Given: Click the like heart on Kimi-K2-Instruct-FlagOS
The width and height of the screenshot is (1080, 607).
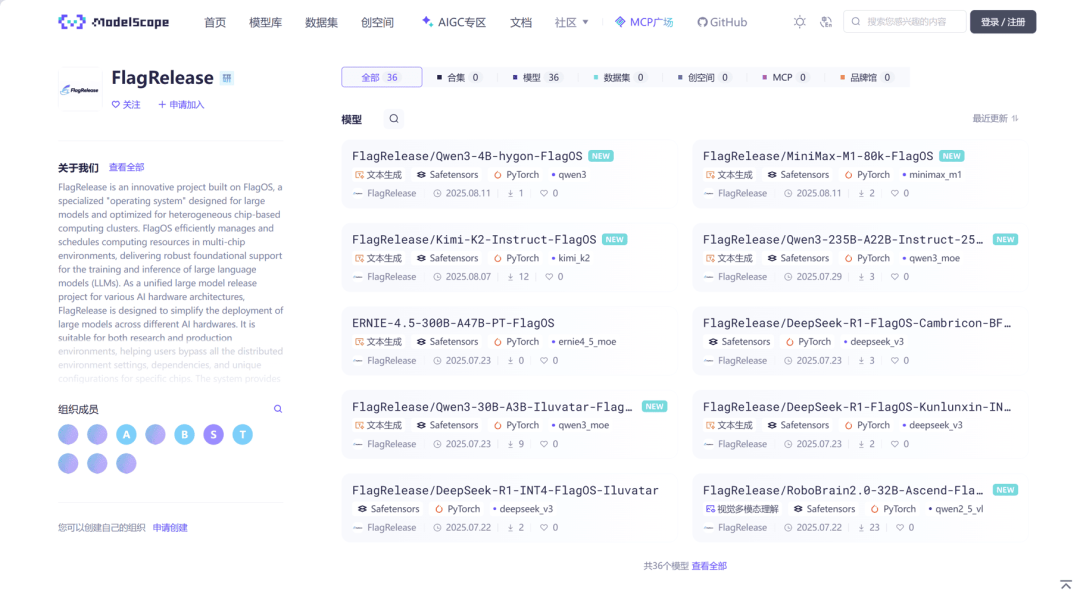Looking at the screenshot, I should [549, 277].
